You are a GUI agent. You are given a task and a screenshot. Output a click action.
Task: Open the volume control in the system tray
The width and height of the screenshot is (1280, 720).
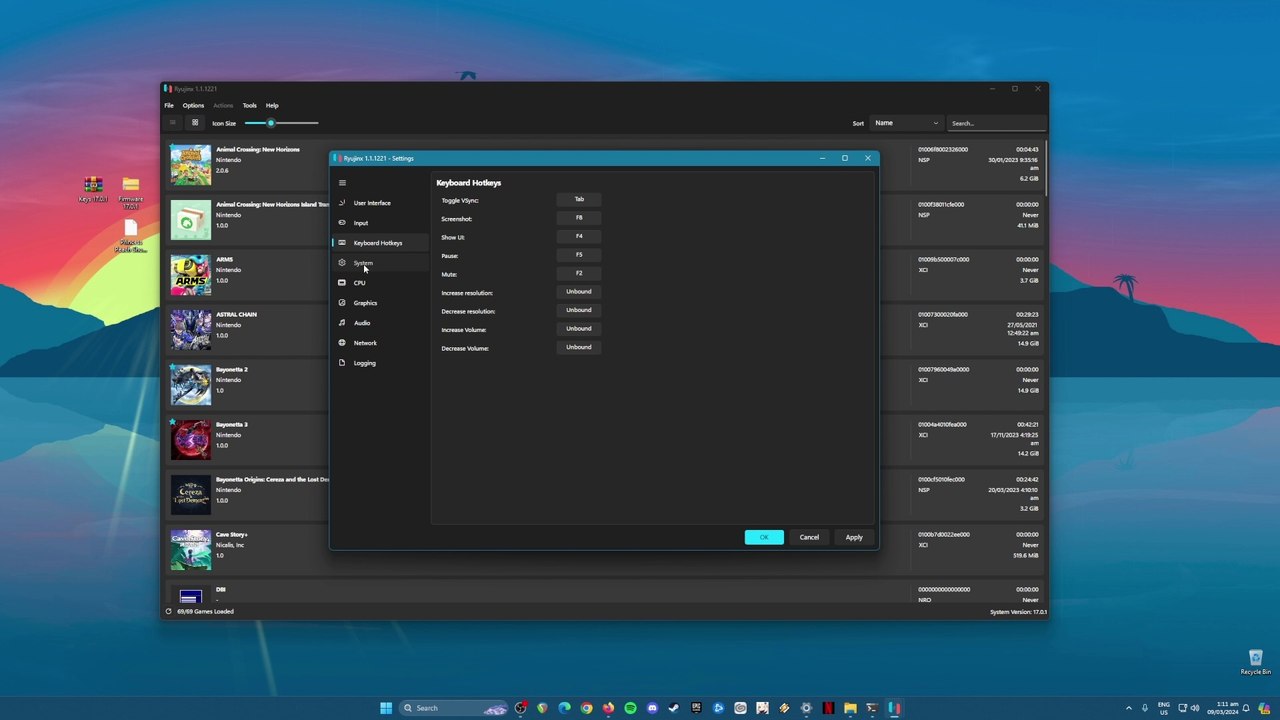pyautogui.click(x=1195, y=708)
